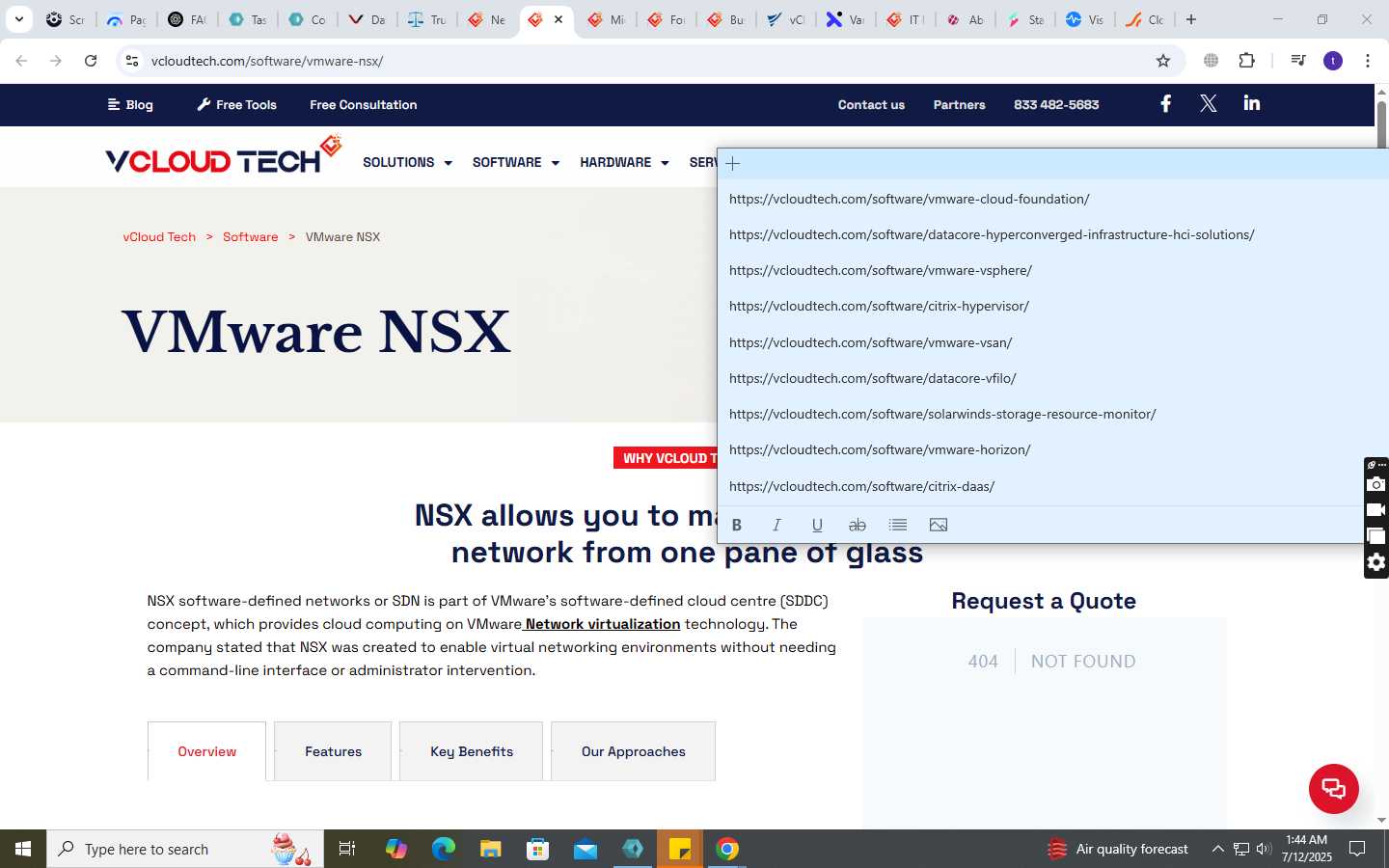This screenshot has height=868, width=1389.
Task: Click the Windows Start button
Action: coord(23,849)
